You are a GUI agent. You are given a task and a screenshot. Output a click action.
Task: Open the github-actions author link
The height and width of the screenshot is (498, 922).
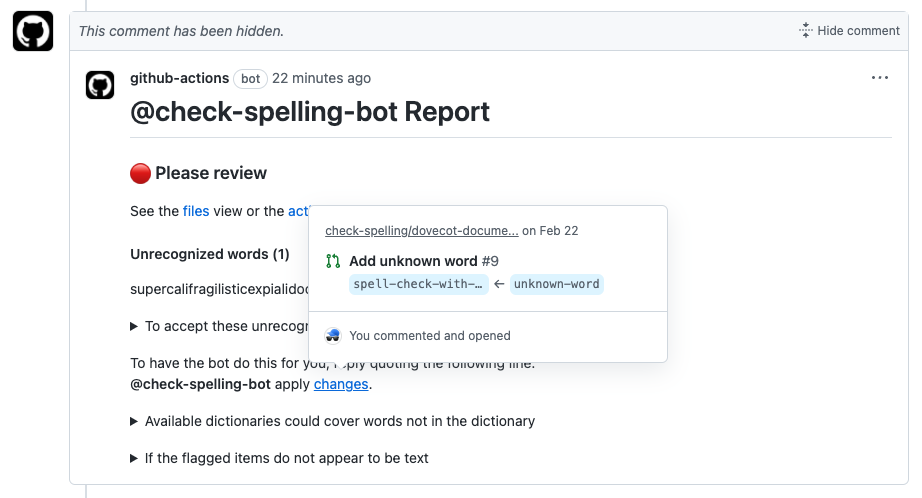click(x=179, y=78)
